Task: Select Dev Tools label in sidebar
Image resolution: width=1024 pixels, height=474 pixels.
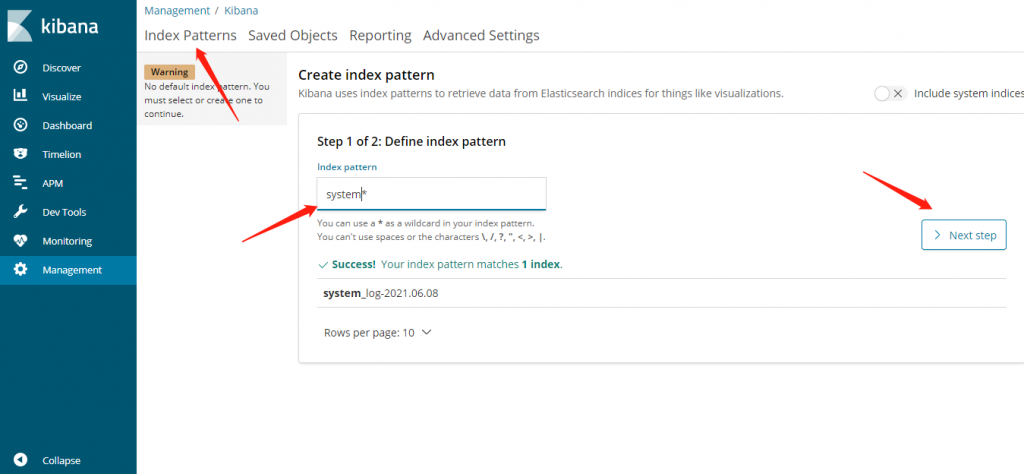Action: point(64,212)
